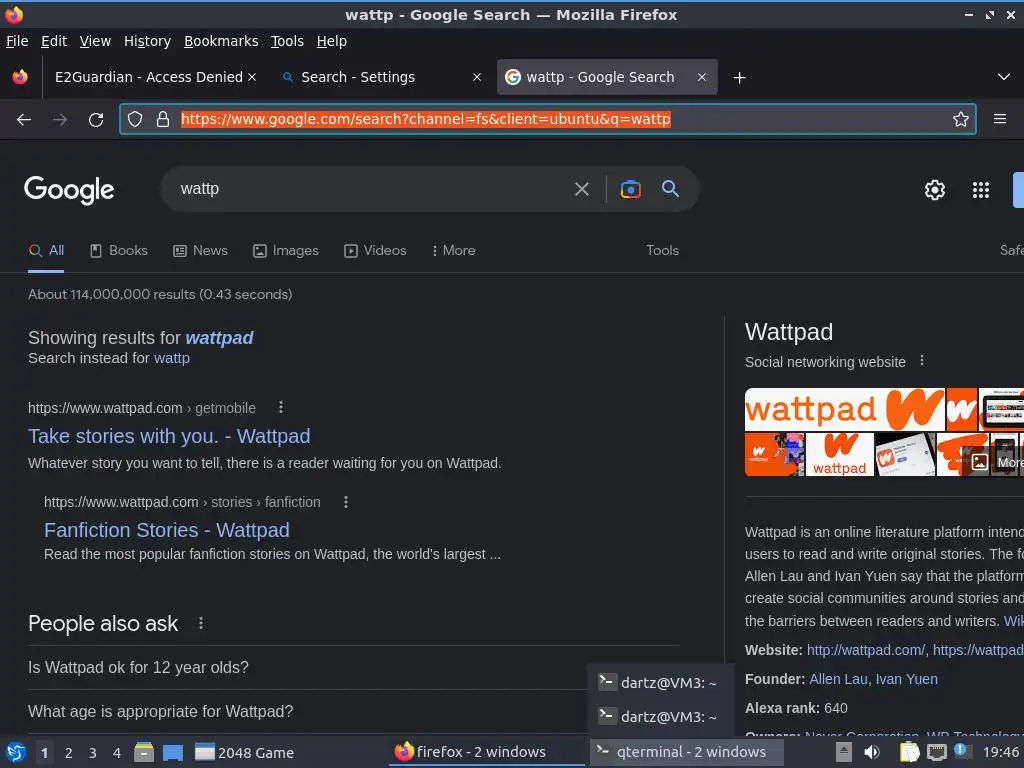Image resolution: width=1024 pixels, height=768 pixels.
Task: Click the suggested wattpad spelling link
Action: tap(219, 338)
